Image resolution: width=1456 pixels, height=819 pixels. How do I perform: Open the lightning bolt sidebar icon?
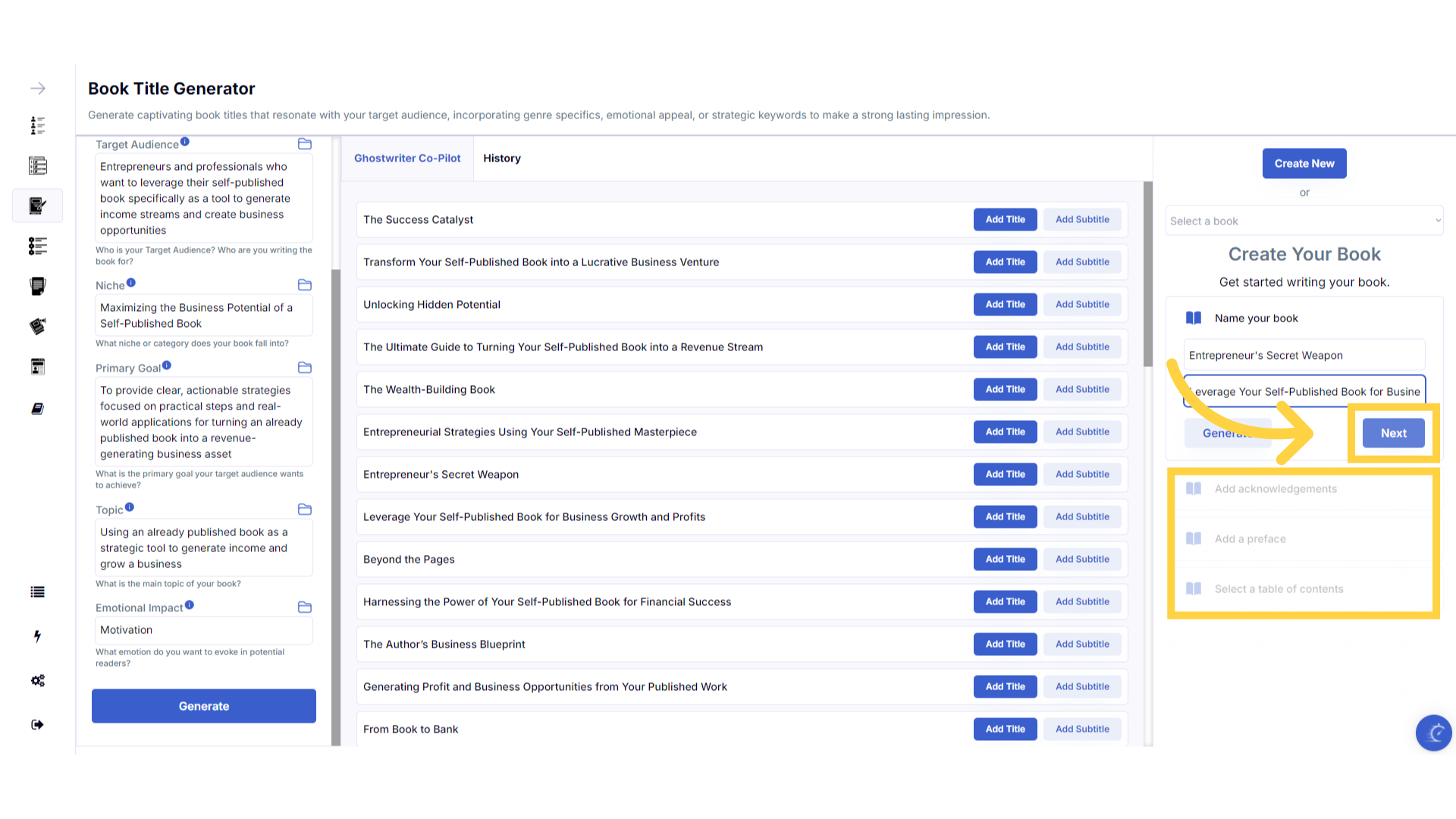[37, 636]
